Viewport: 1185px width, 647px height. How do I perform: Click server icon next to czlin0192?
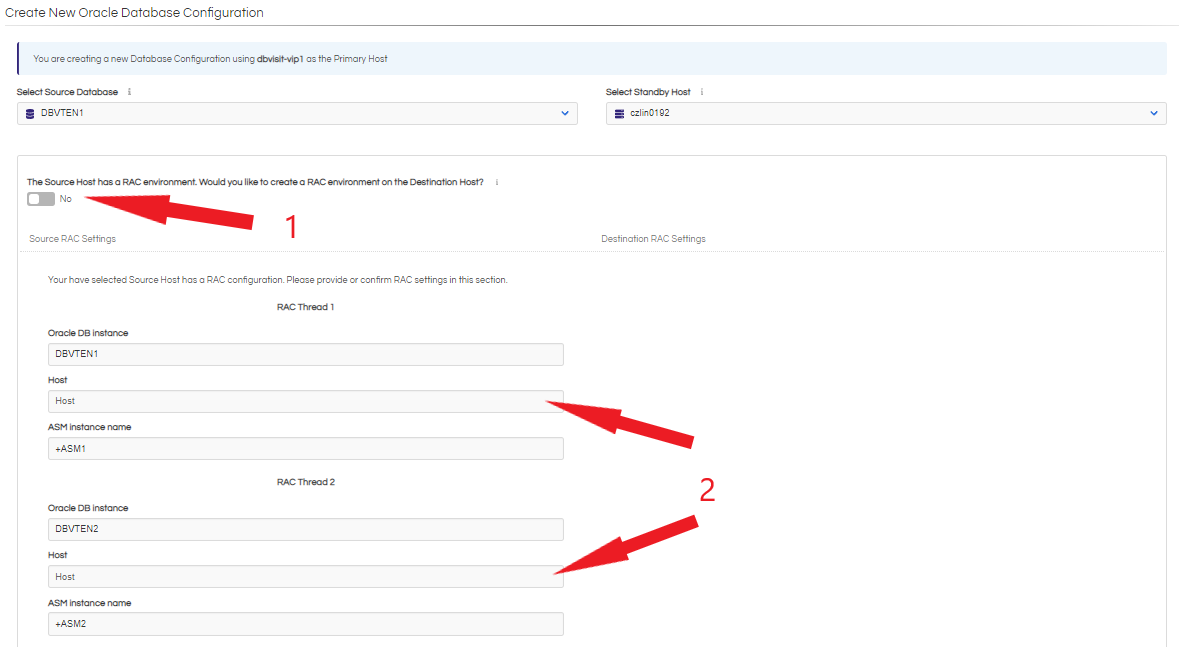pos(620,114)
